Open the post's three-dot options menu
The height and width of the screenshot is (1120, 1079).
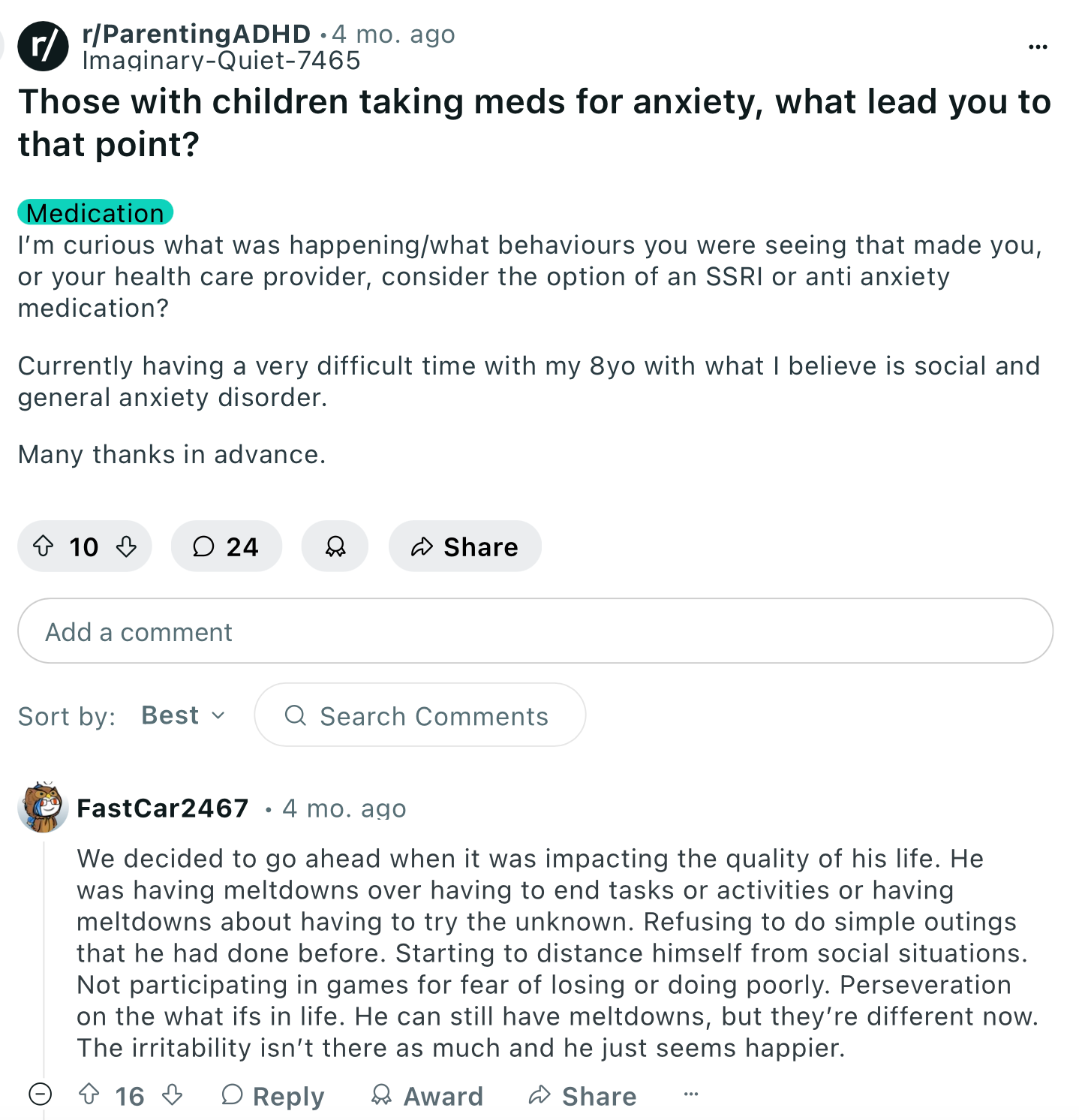coord(1038,47)
